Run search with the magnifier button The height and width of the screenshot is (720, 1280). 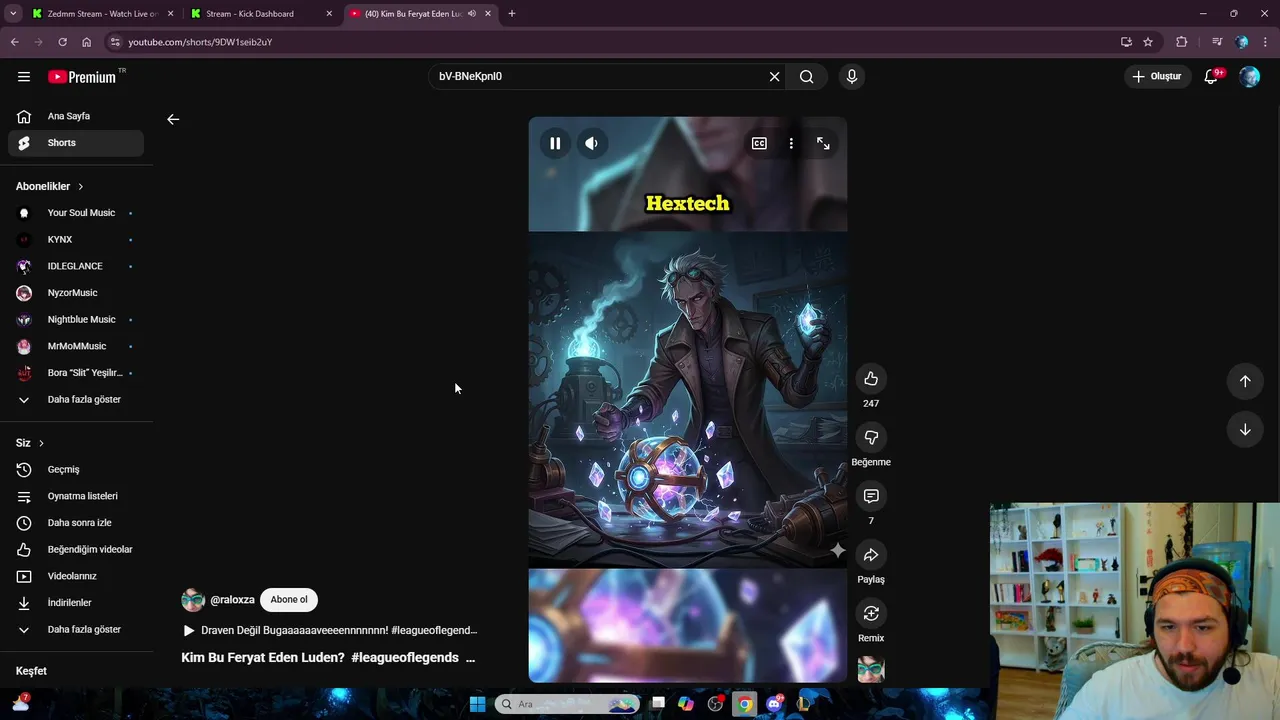(806, 76)
